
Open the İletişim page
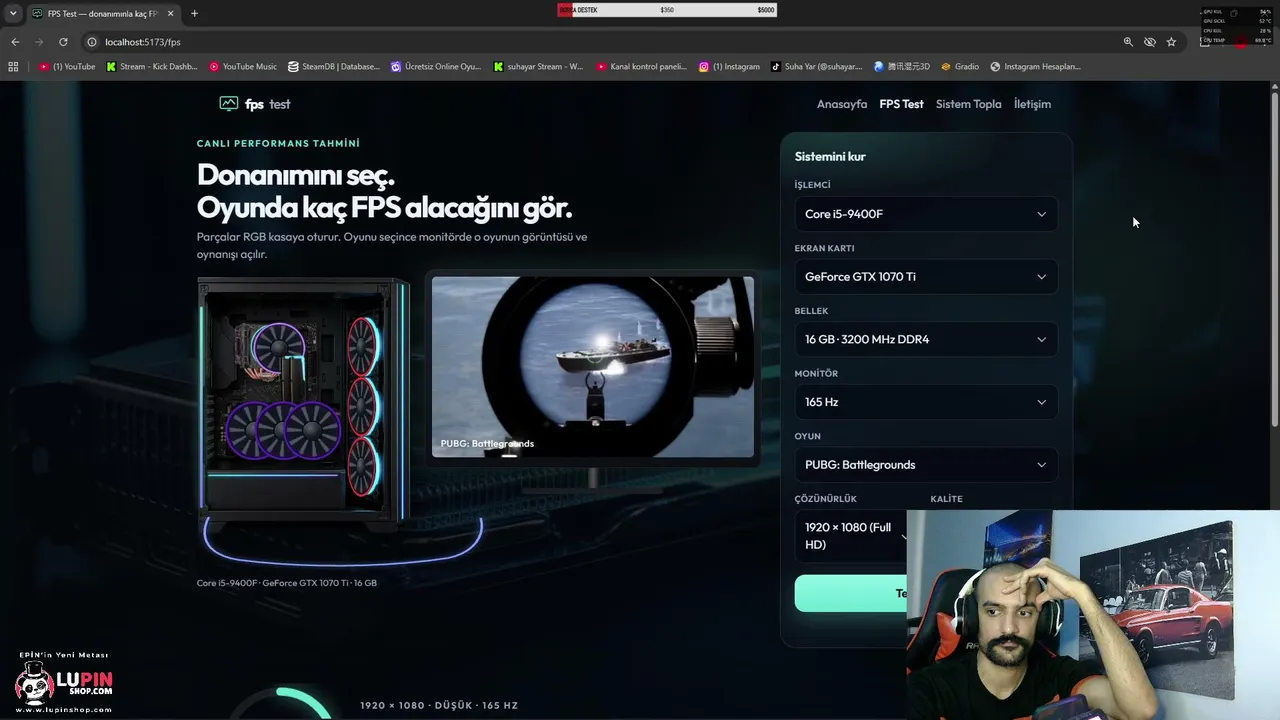(x=1032, y=104)
